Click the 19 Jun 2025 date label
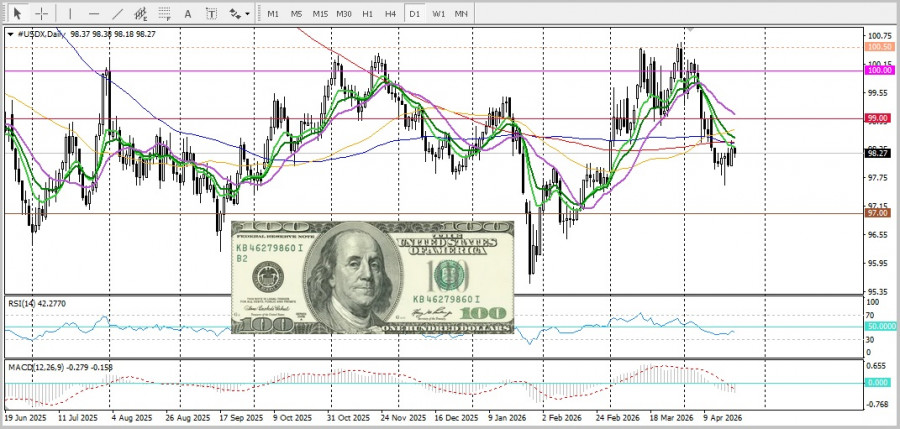This screenshot has height=429, width=900. (x=25, y=417)
